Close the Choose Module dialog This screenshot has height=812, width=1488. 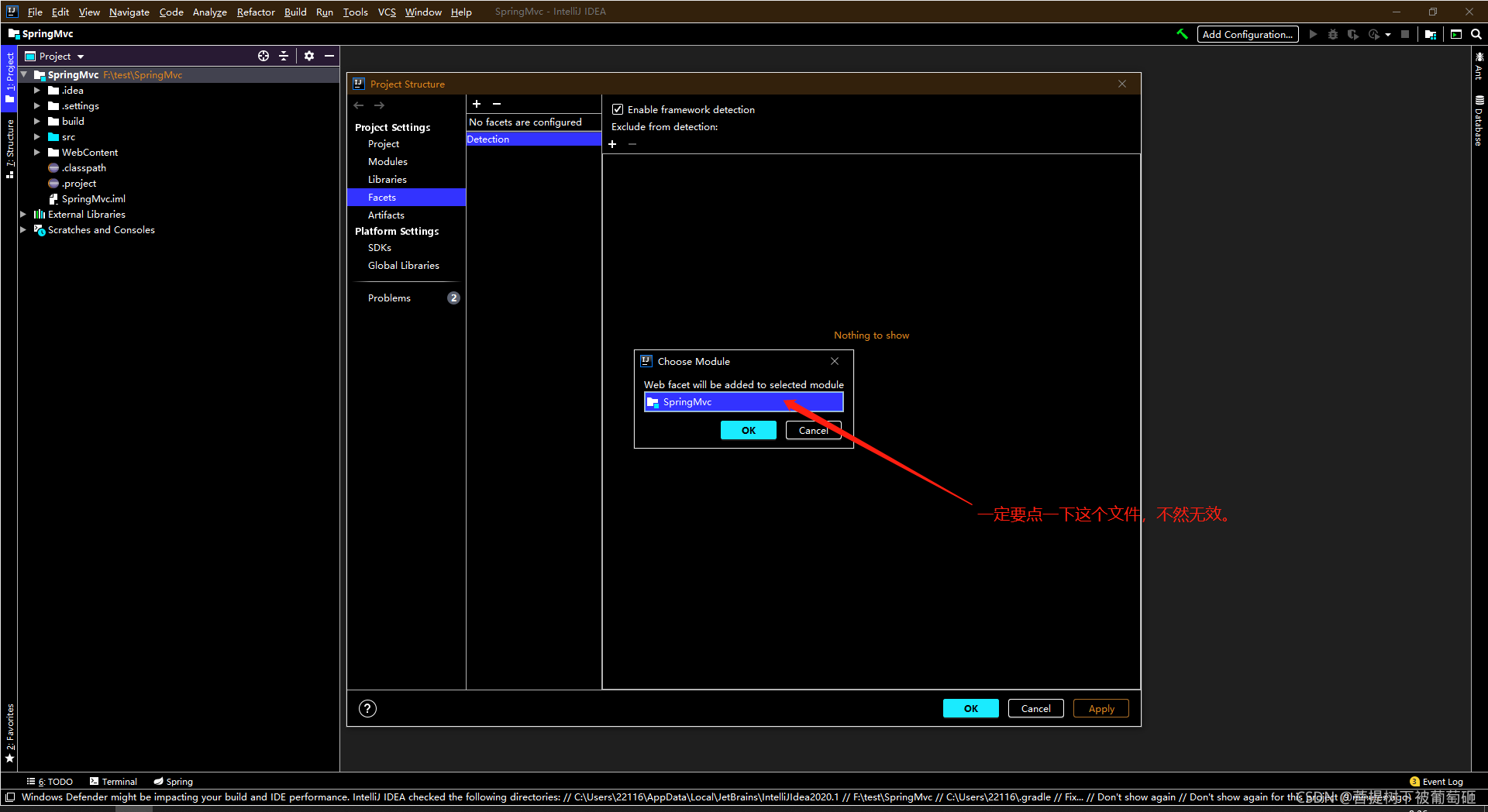pos(835,361)
